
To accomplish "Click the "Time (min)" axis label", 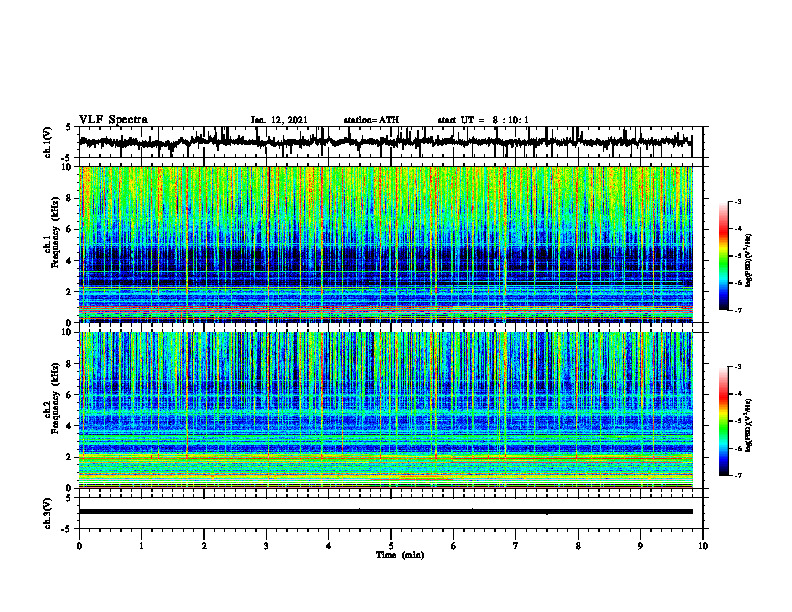I will 400,555.
